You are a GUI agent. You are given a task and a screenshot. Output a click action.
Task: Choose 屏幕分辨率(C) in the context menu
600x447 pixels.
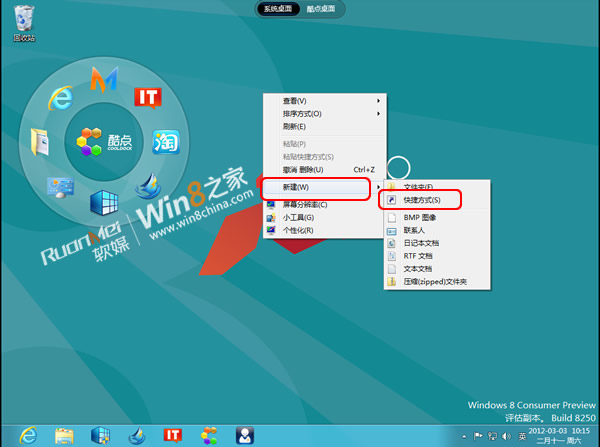pyautogui.click(x=324, y=205)
